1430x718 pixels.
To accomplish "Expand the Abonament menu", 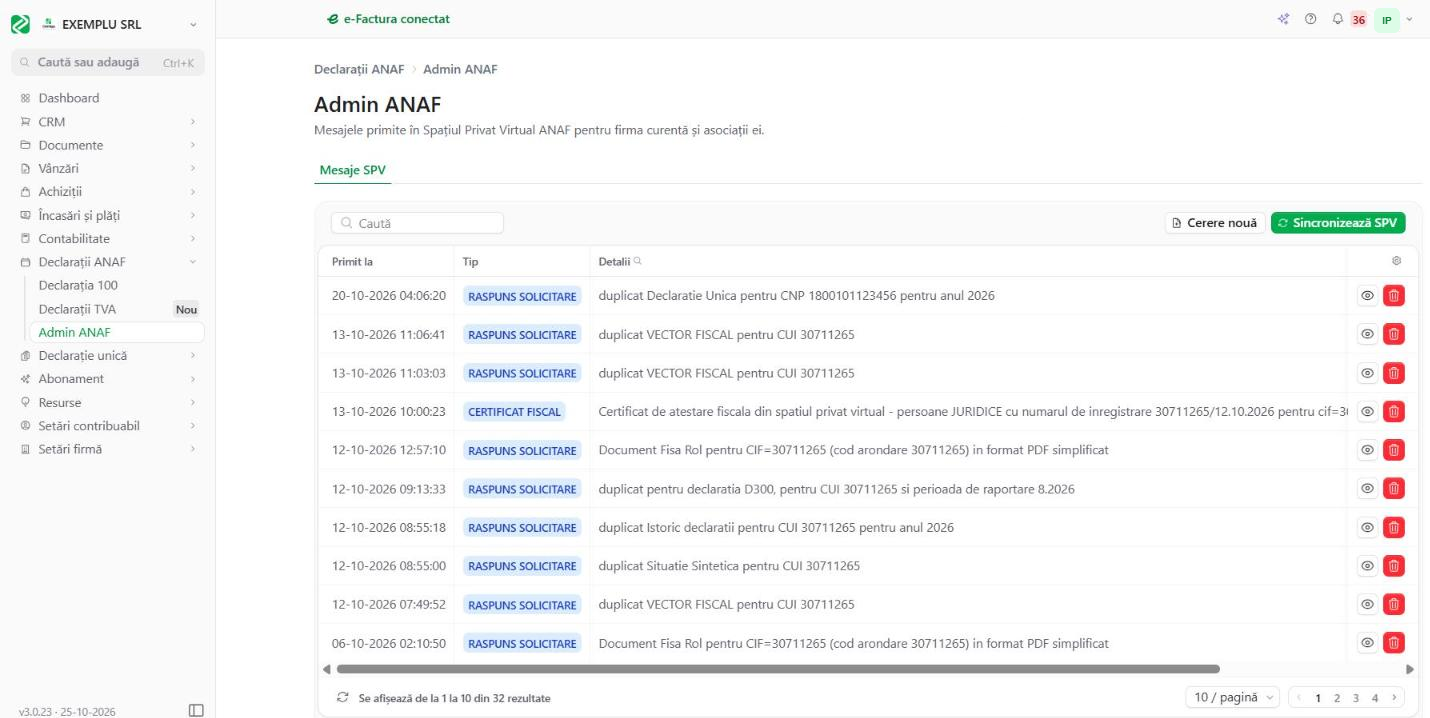I will (107, 379).
